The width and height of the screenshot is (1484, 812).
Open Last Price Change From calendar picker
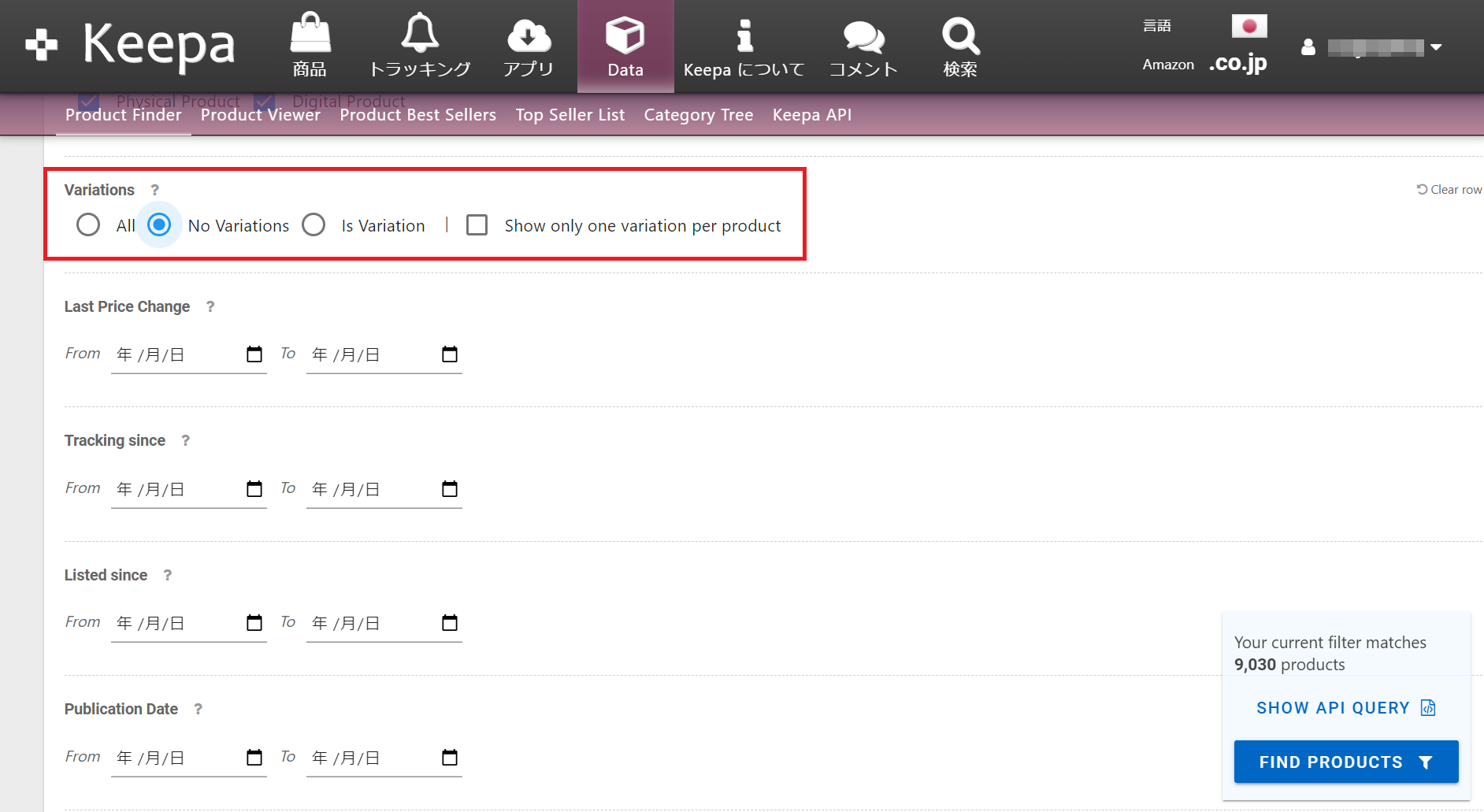(254, 354)
